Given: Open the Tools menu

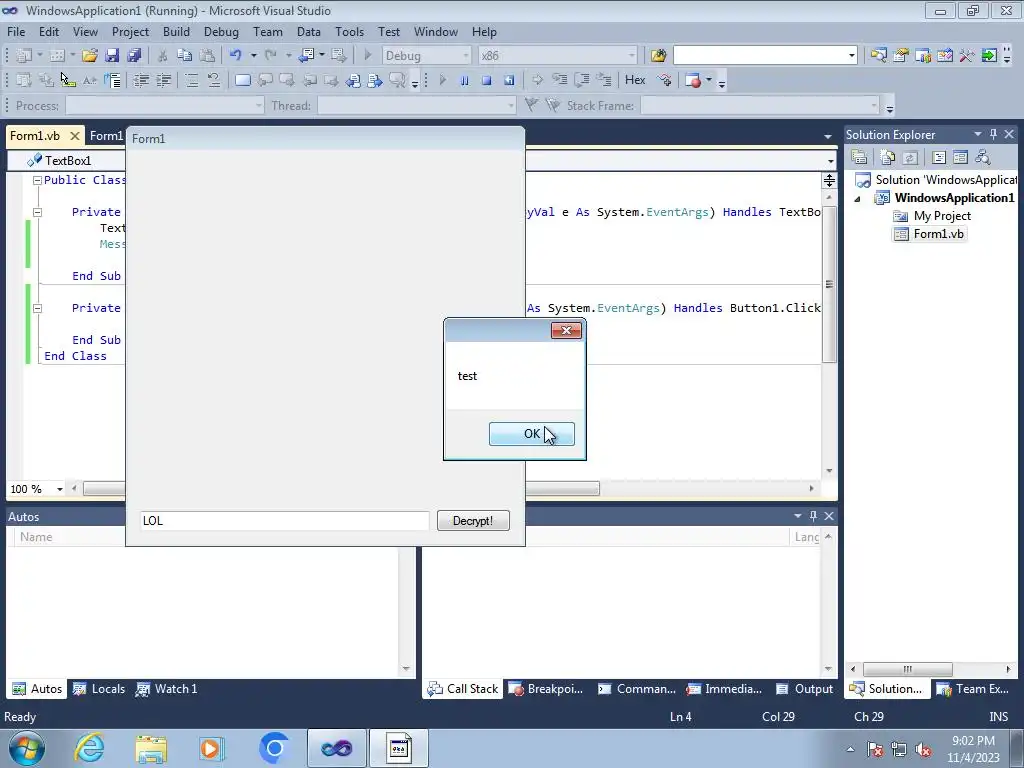Looking at the screenshot, I should point(349,31).
